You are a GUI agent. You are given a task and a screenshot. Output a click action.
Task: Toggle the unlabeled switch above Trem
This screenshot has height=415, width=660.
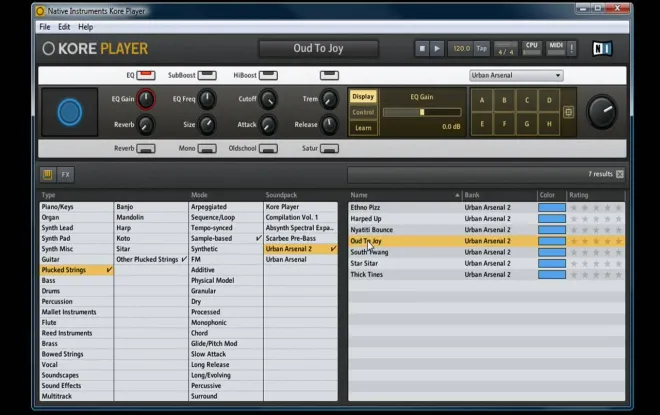point(329,75)
